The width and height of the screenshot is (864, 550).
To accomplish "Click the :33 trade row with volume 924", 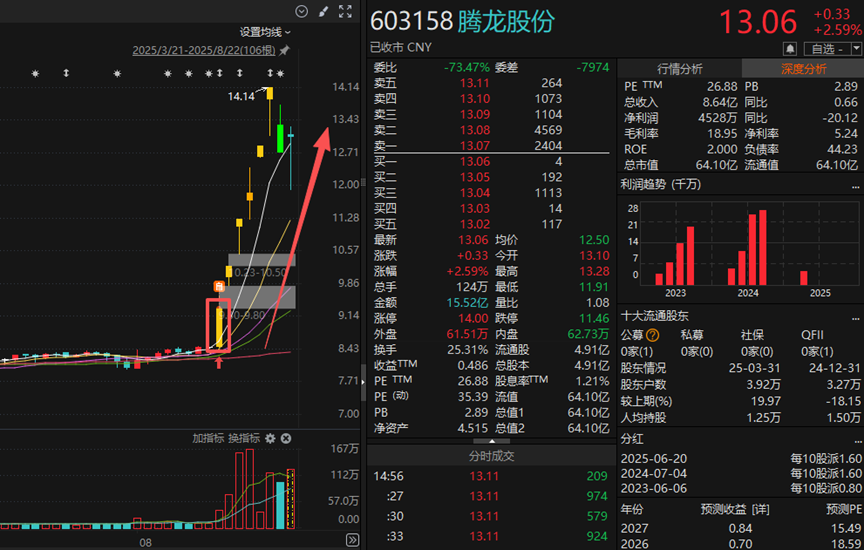I will pyautogui.click(x=490, y=536).
